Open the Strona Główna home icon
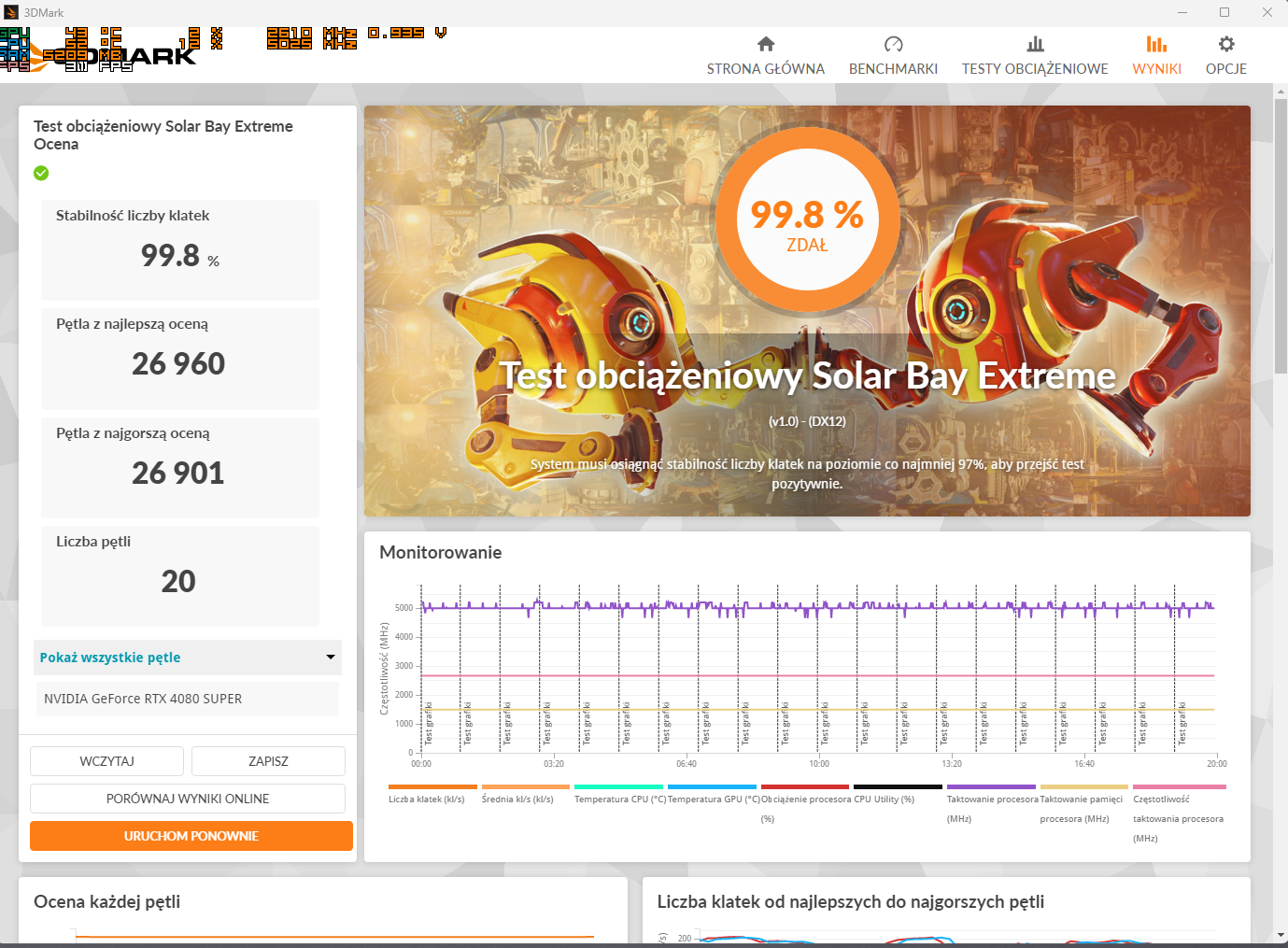Screen dimensions: 1288x948 [766, 44]
